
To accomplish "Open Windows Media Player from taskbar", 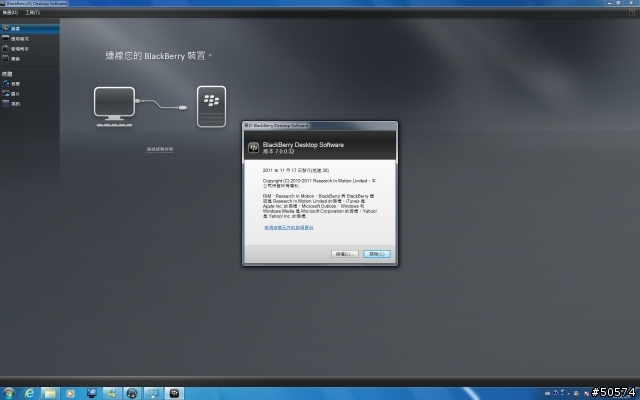I will 70,393.
